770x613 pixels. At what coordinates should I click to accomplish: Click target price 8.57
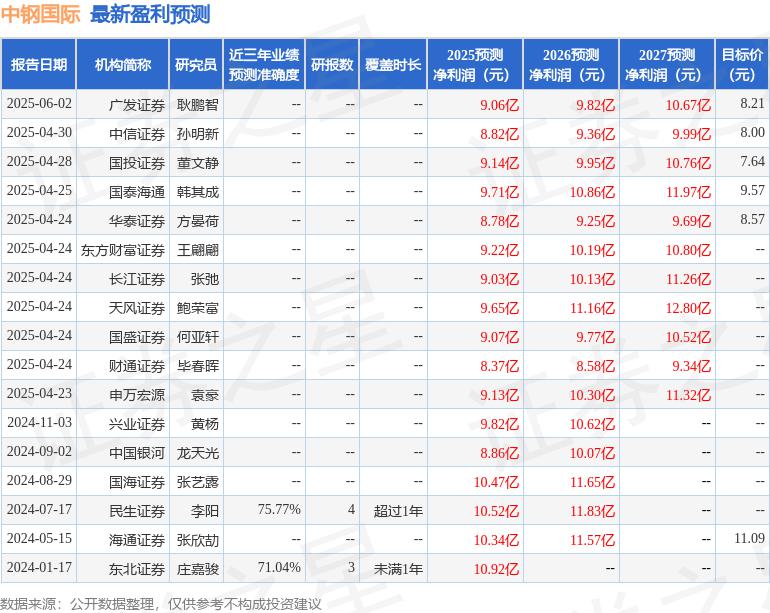point(752,220)
